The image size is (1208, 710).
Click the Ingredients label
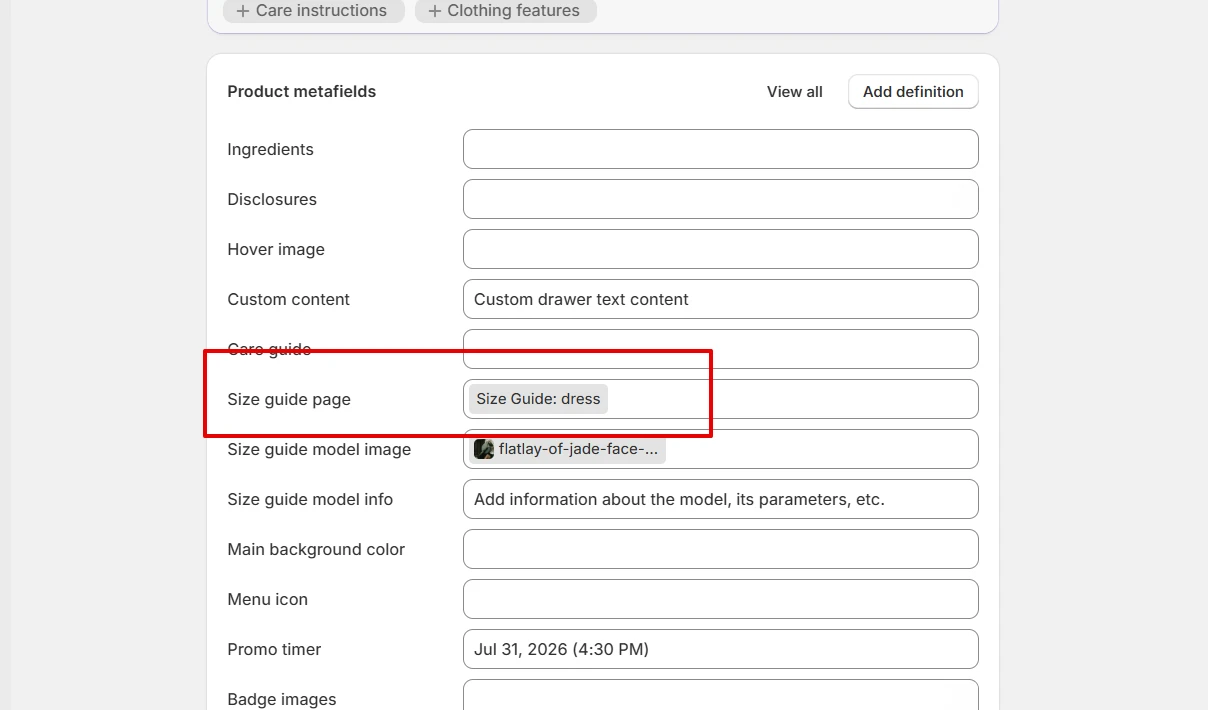270,149
